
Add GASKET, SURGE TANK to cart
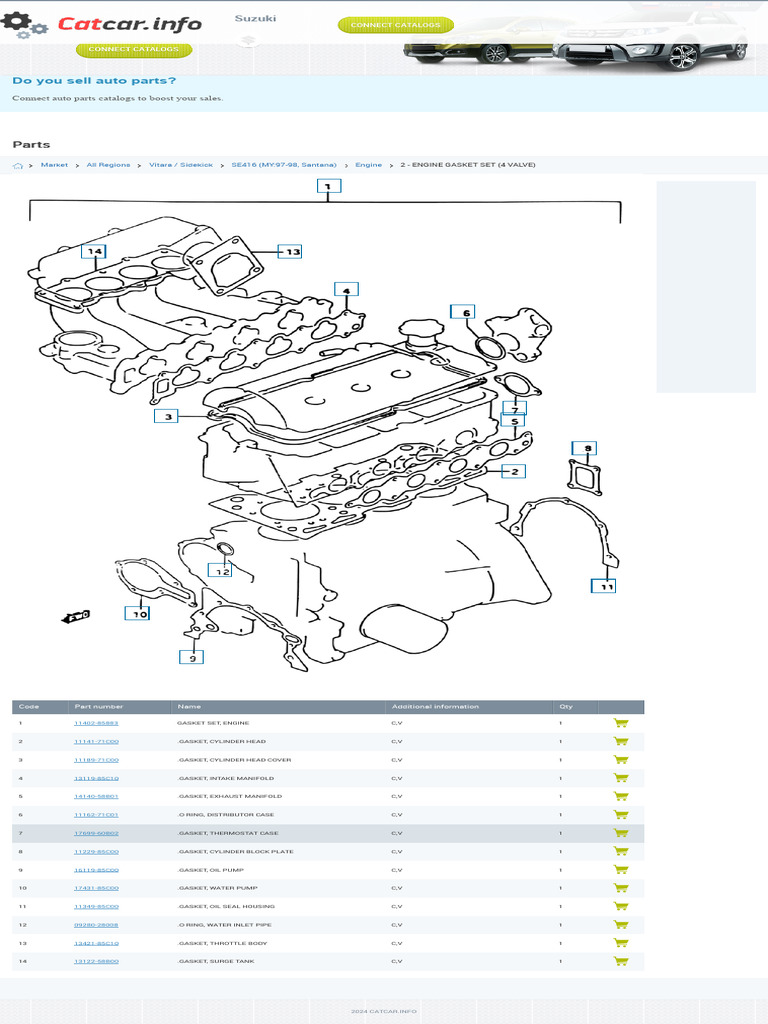[x=620, y=961]
